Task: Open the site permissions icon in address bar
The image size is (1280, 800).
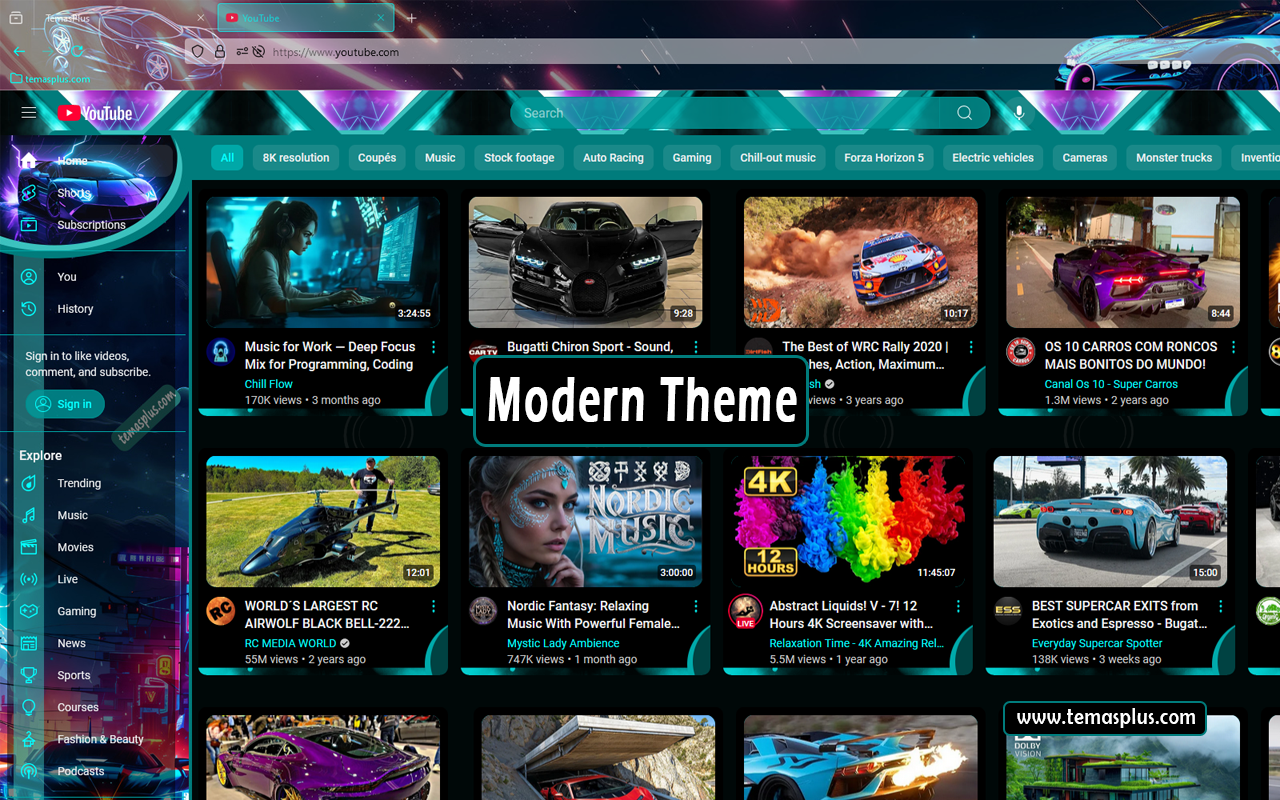Action: pyautogui.click(x=242, y=52)
